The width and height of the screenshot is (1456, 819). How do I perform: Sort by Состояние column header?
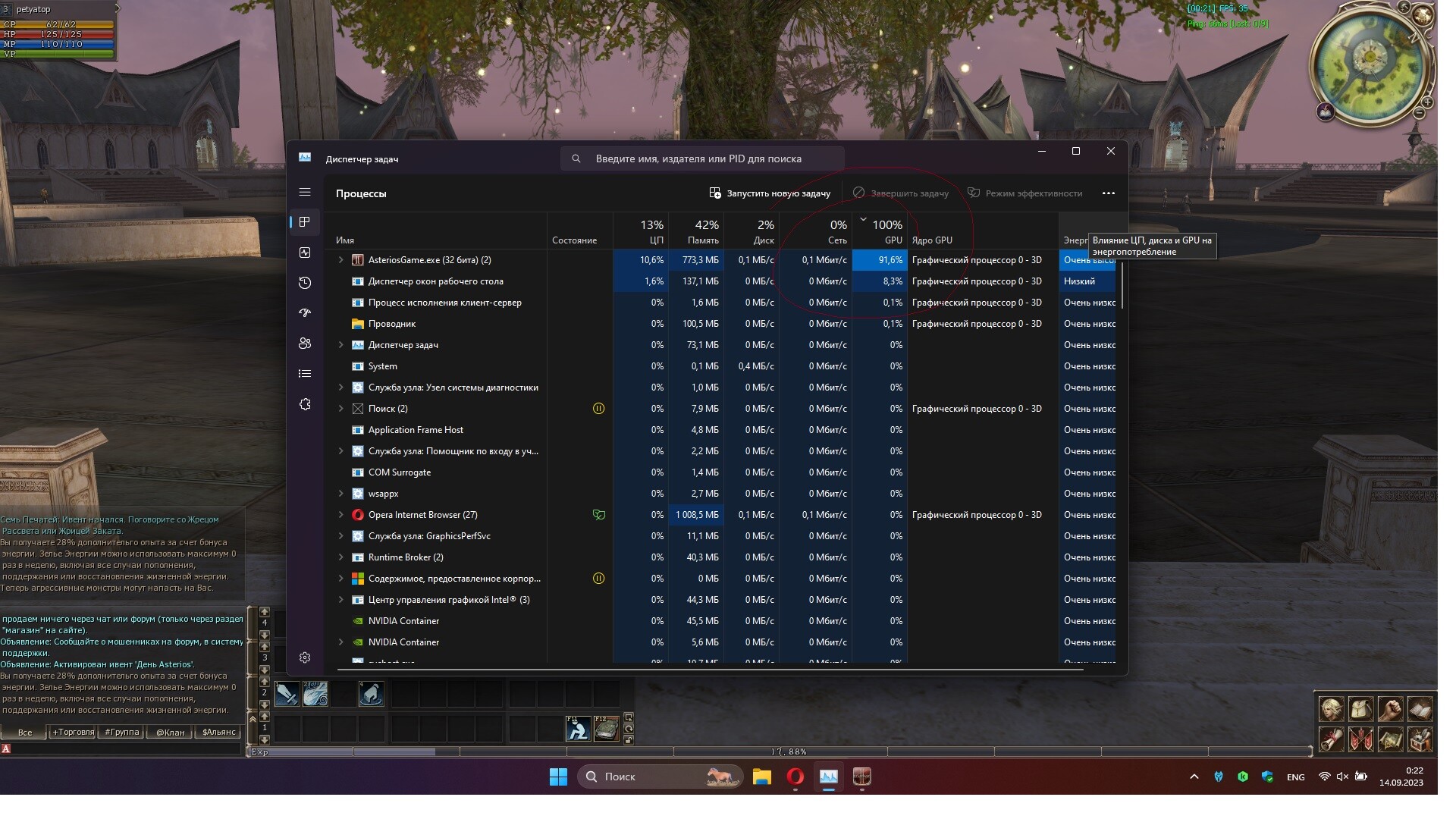point(580,231)
